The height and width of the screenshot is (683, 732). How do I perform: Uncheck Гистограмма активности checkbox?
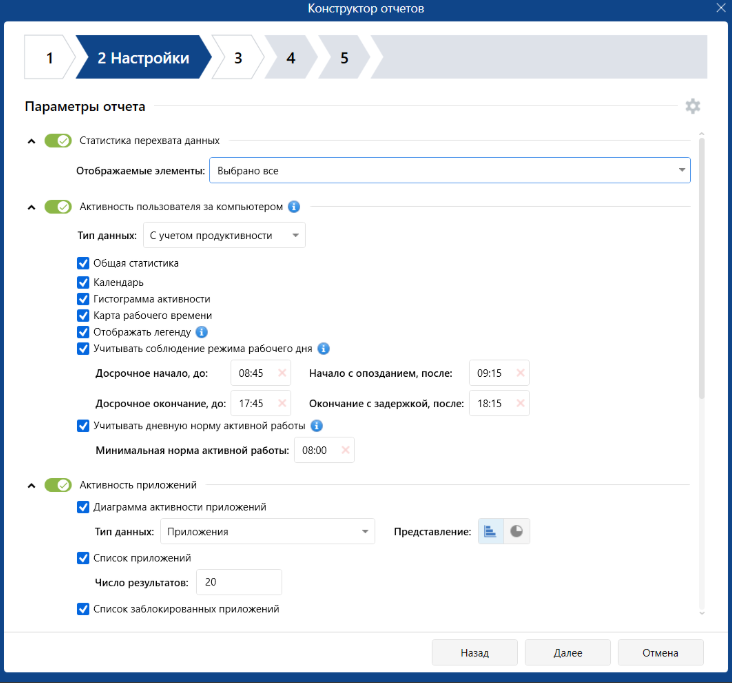pos(84,299)
